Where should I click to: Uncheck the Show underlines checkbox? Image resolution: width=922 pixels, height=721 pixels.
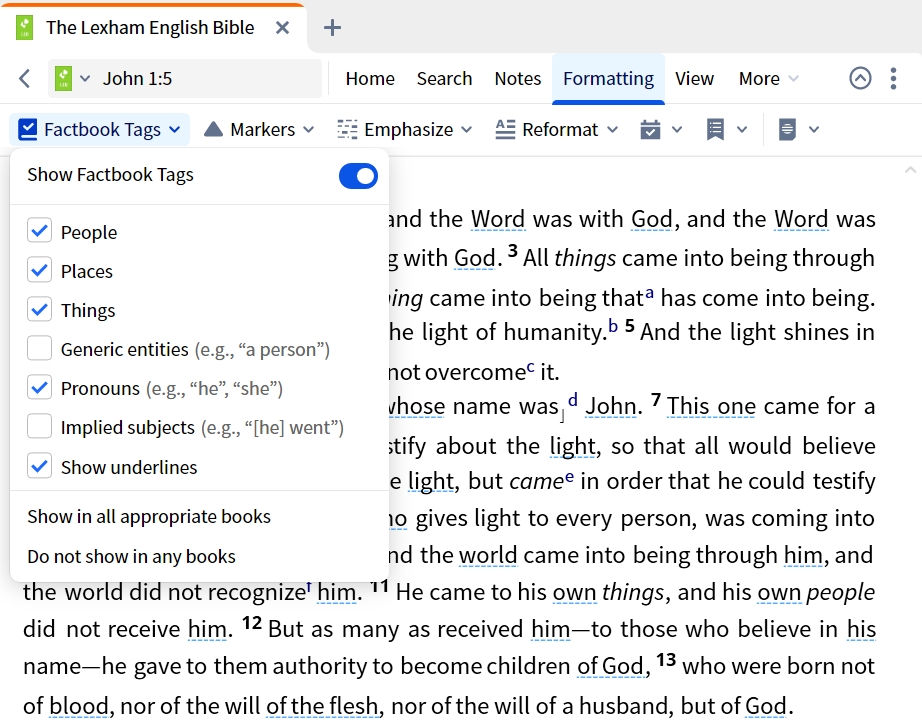[39, 466]
